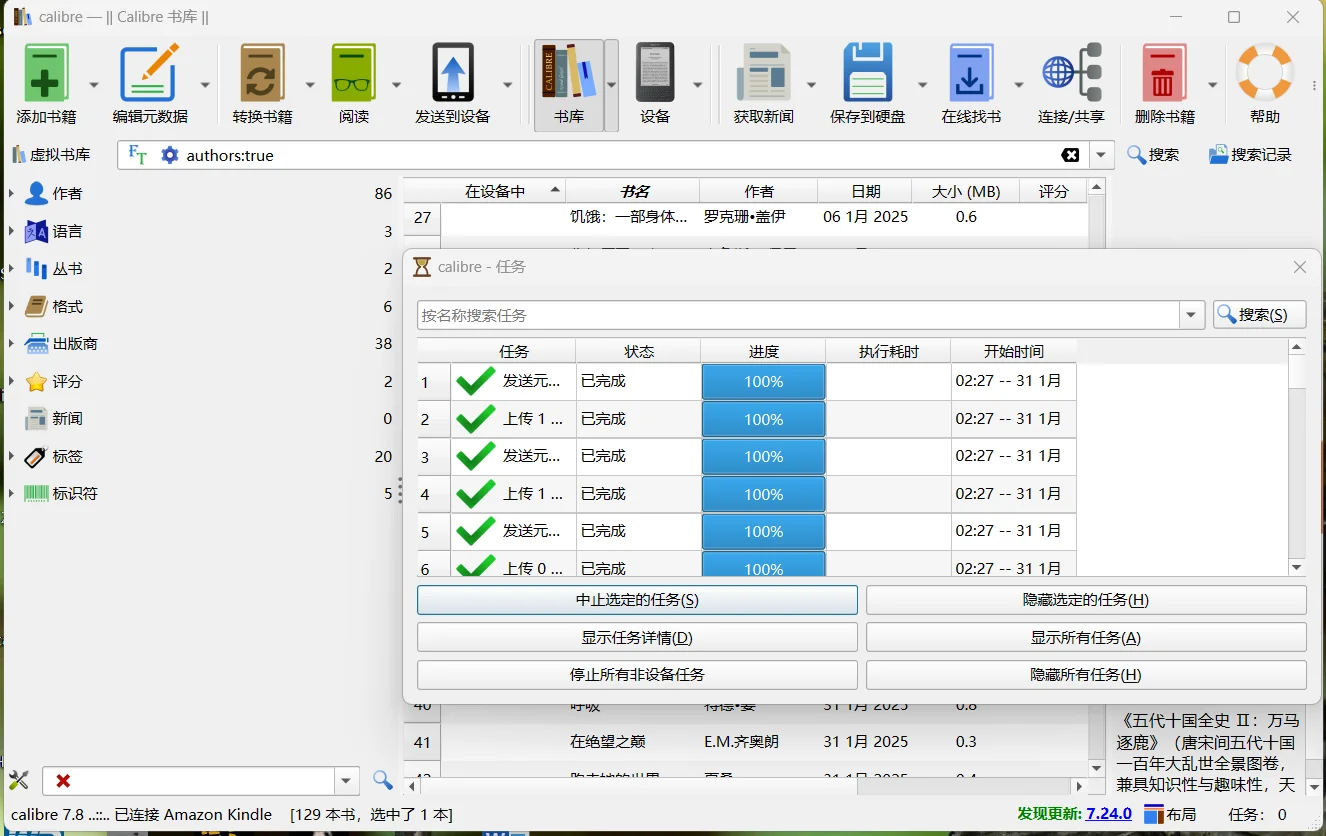
Task: Select job row 2 上传 1 ...
Action: (x=747, y=419)
